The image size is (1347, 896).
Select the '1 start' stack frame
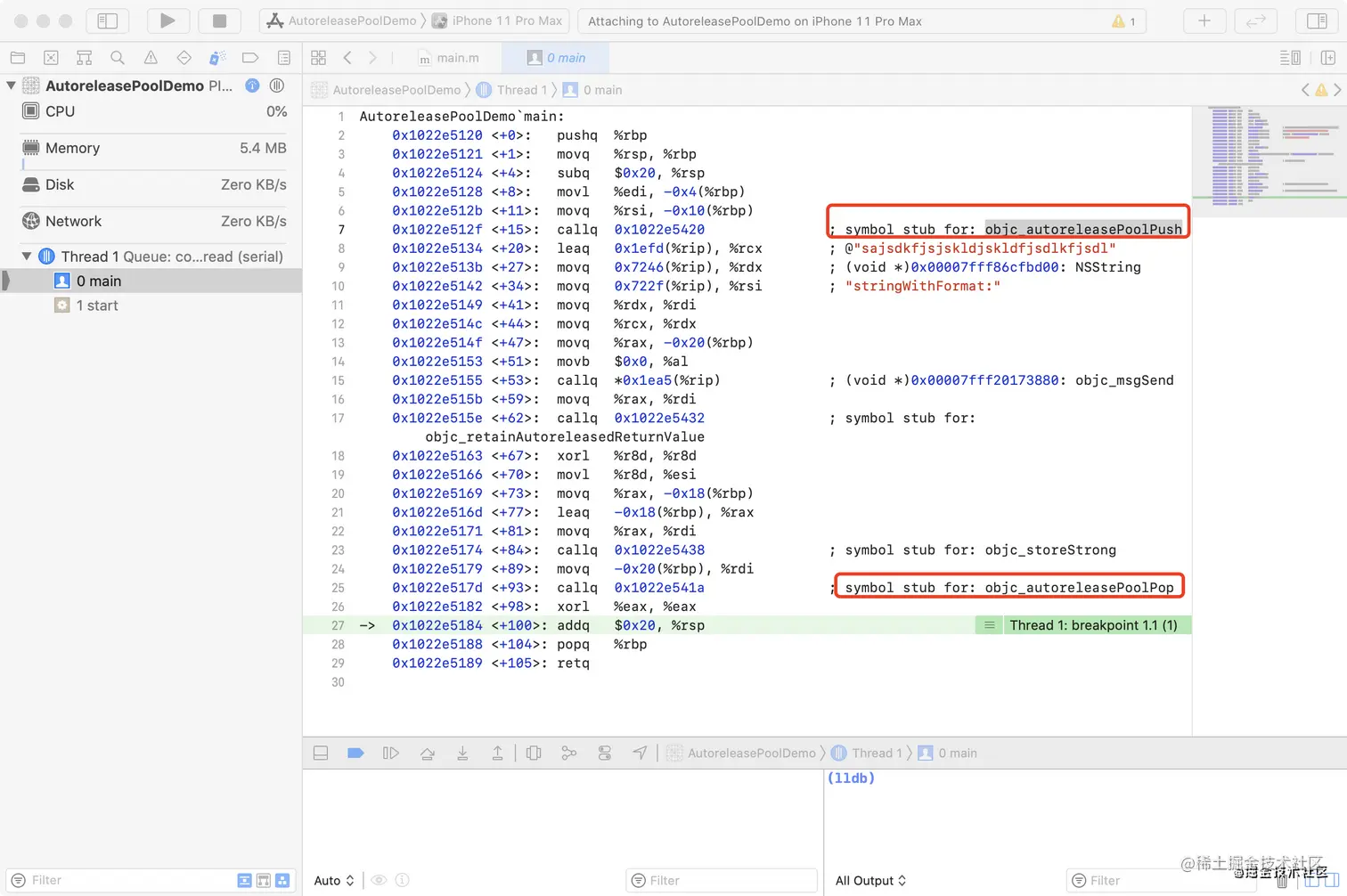(x=97, y=305)
